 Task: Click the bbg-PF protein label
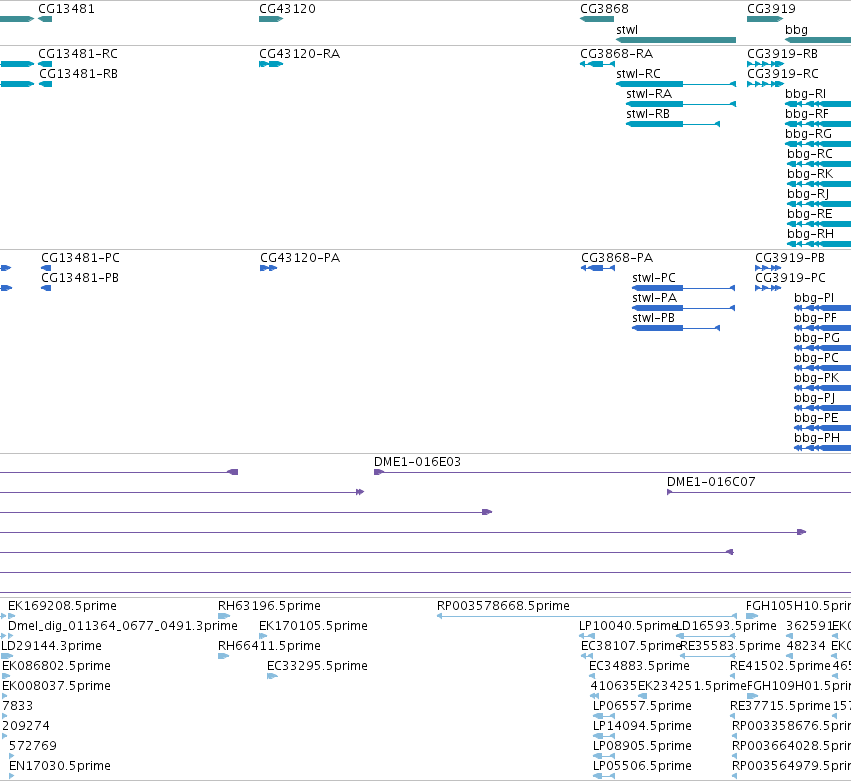[815, 318]
